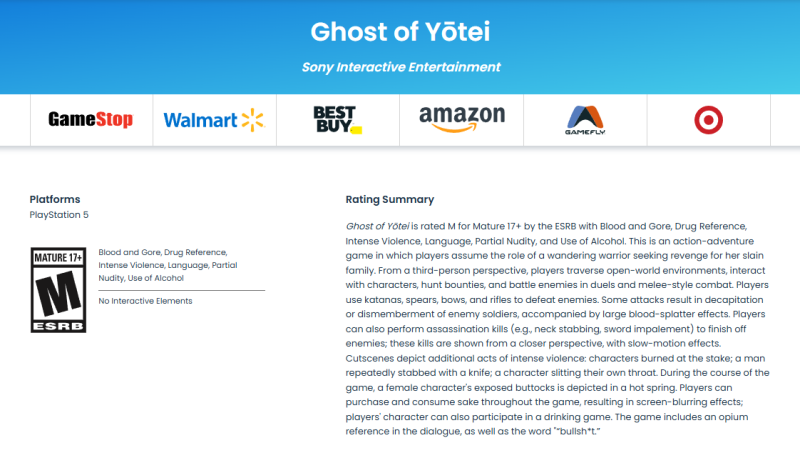Open the GameStop retailer logo
This screenshot has height=468, width=800.
coord(90,121)
